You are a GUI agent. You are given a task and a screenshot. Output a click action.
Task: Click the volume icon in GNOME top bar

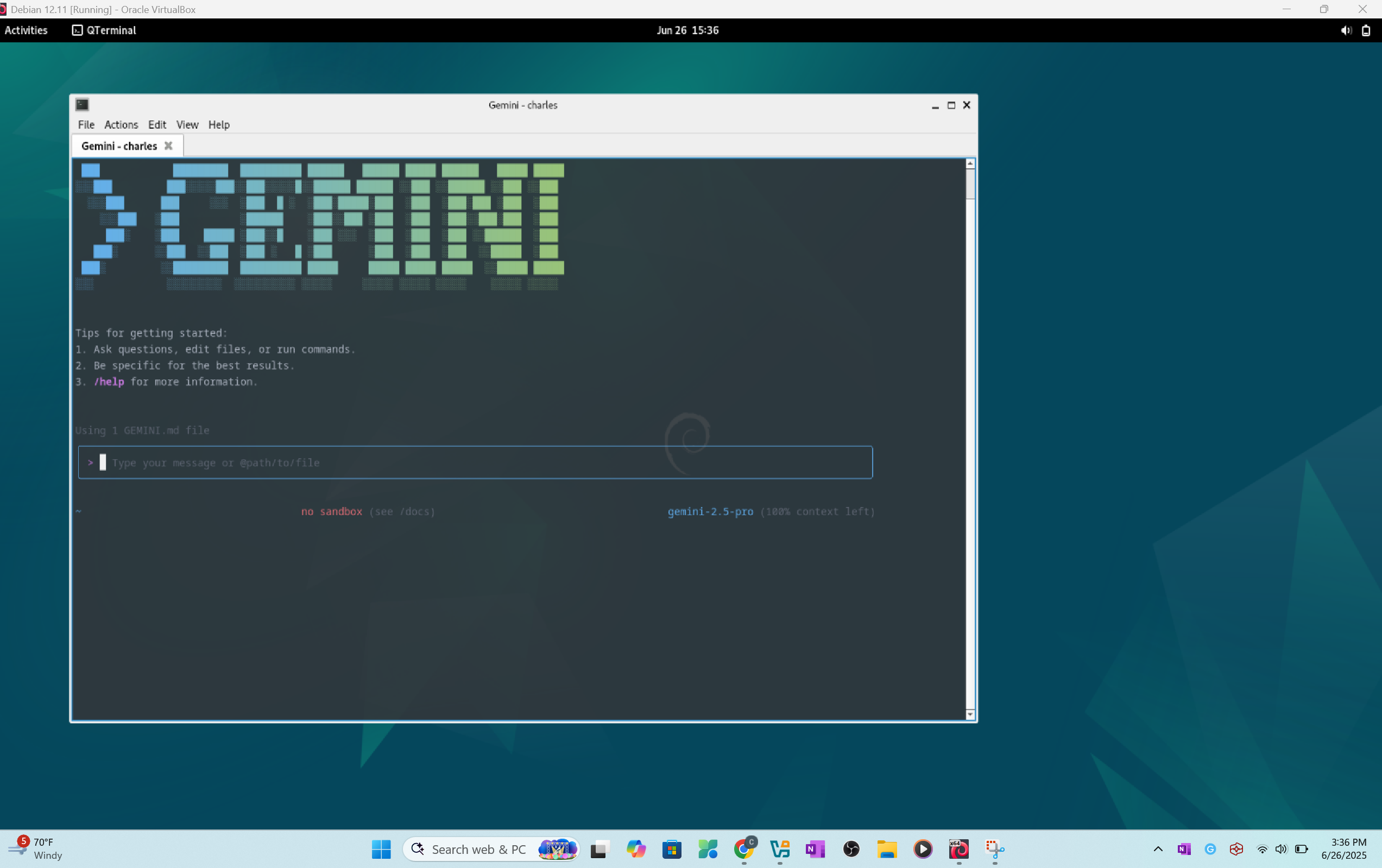tap(1345, 30)
